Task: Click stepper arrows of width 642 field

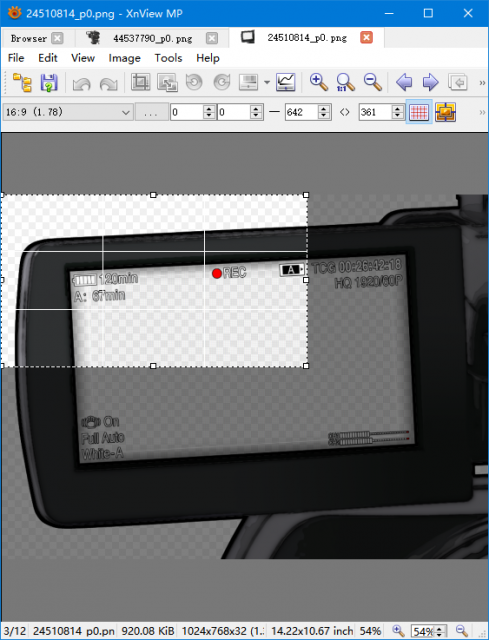Action: coord(324,112)
